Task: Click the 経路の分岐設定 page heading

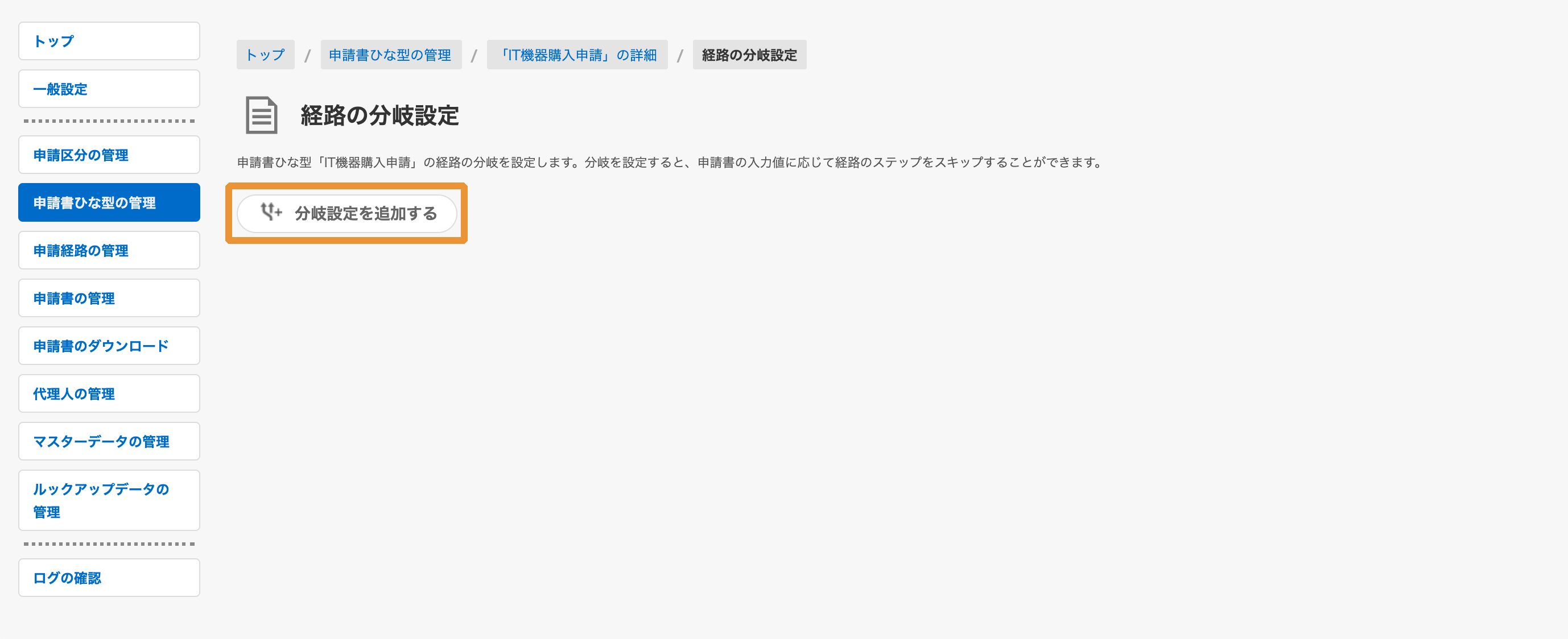Action: 380,115
